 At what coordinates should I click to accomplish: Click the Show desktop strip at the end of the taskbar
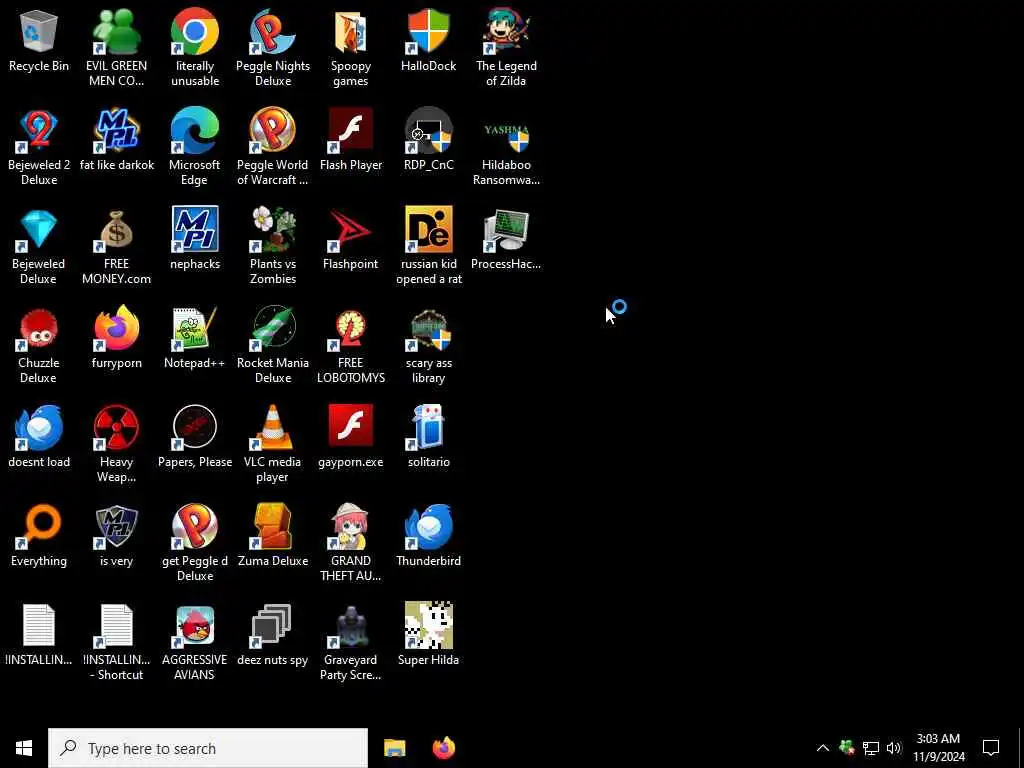(x=1020, y=748)
